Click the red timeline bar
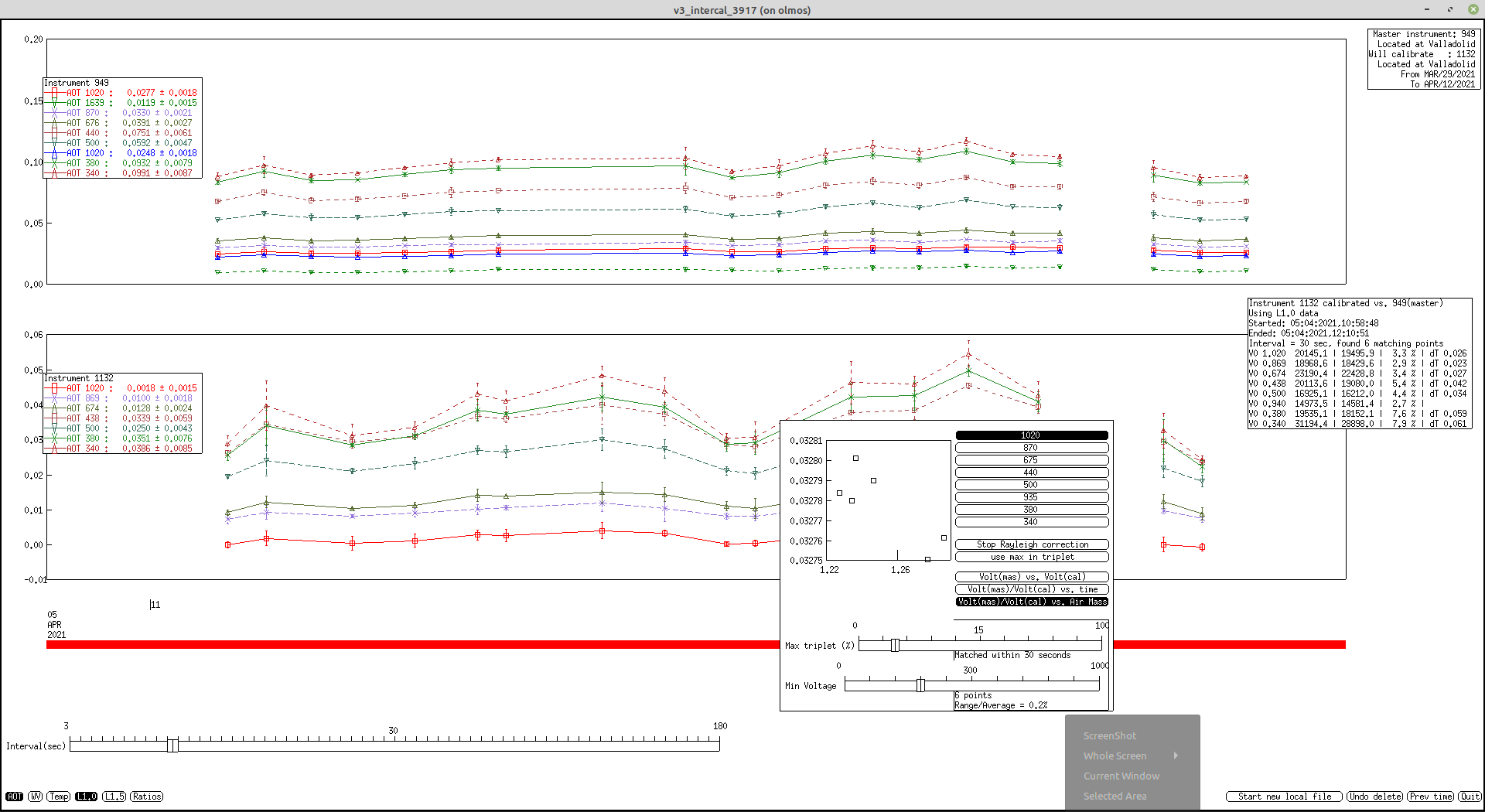This screenshot has width=1485, height=812. pyautogui.click(x=696, y=644)
